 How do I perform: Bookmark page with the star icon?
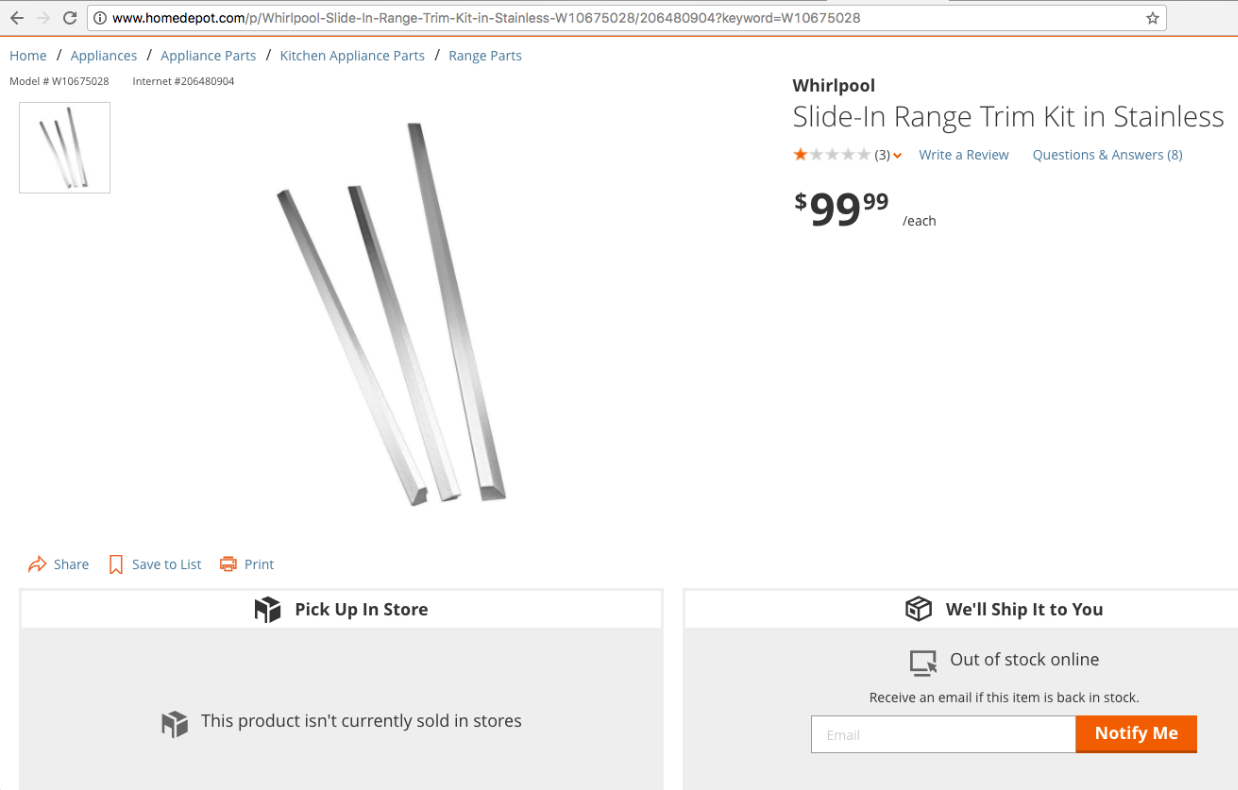tap(1152, 18)
